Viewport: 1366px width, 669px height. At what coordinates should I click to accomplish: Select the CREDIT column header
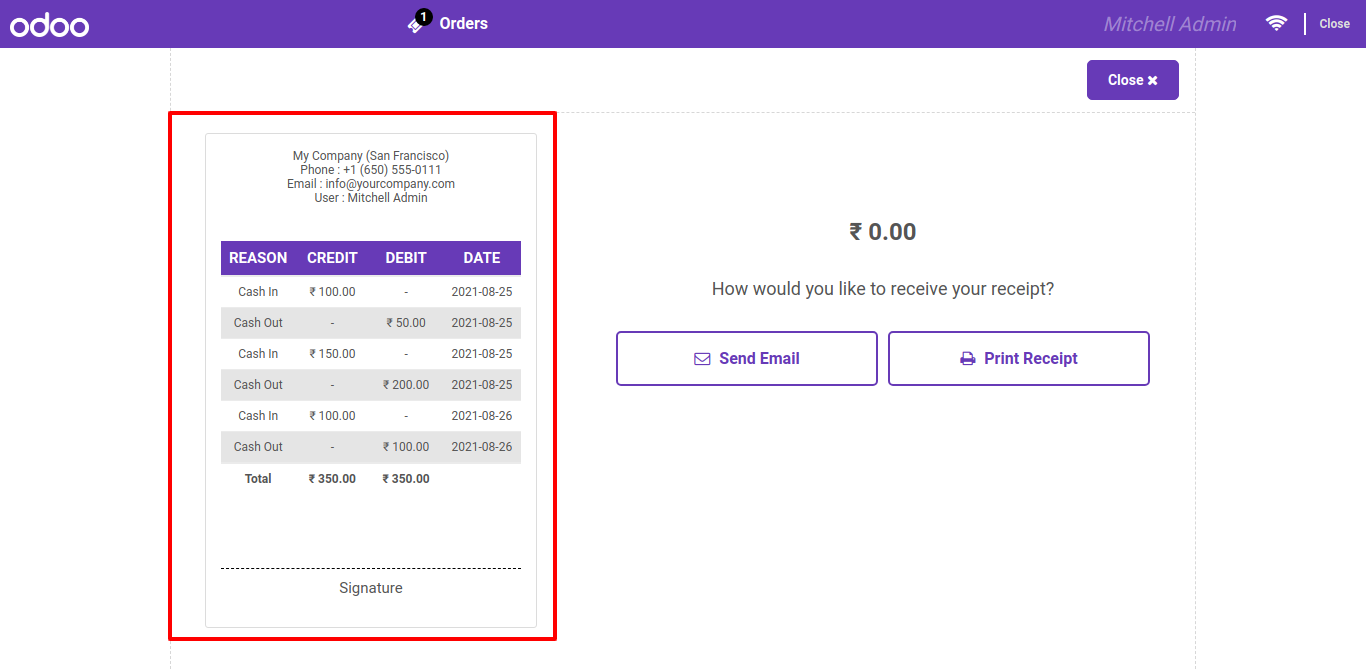332,258
